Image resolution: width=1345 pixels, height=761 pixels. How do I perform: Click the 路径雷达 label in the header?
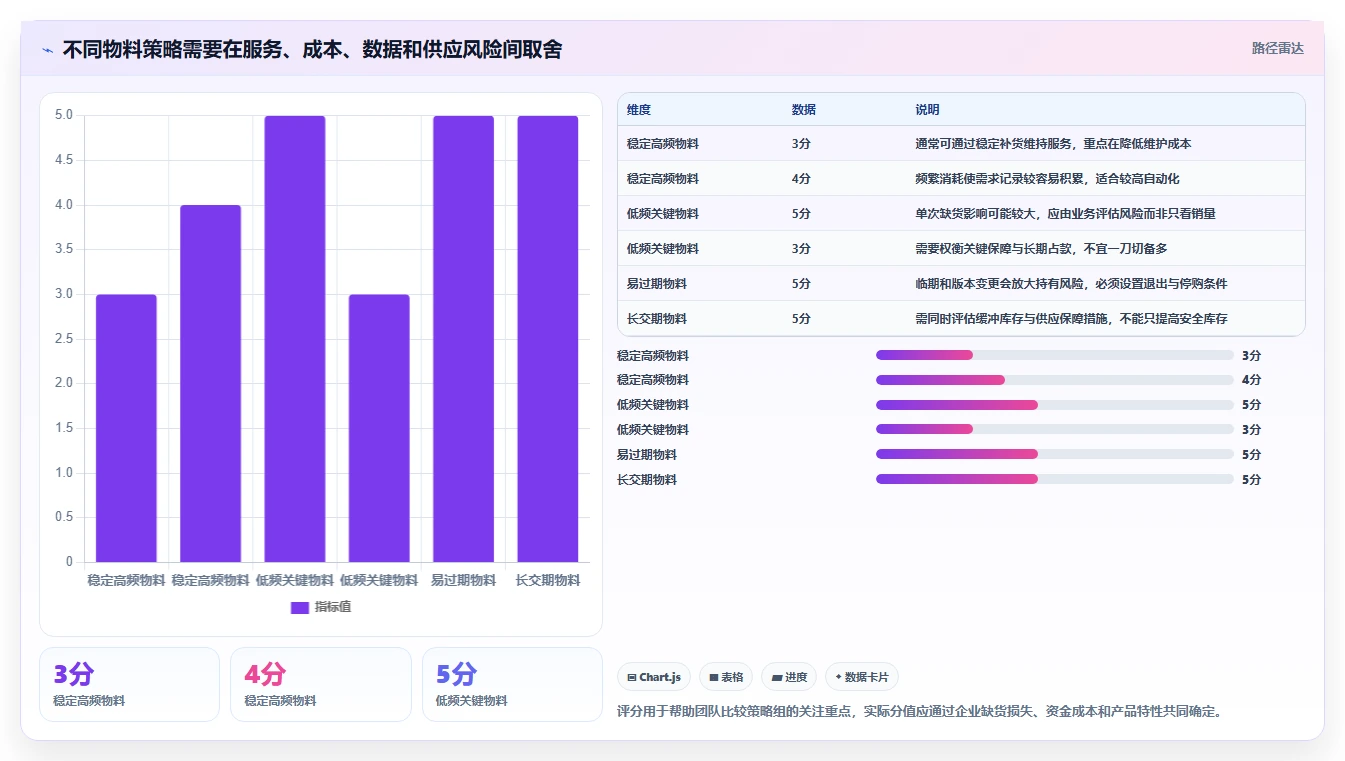click(x=1278, y=48)
